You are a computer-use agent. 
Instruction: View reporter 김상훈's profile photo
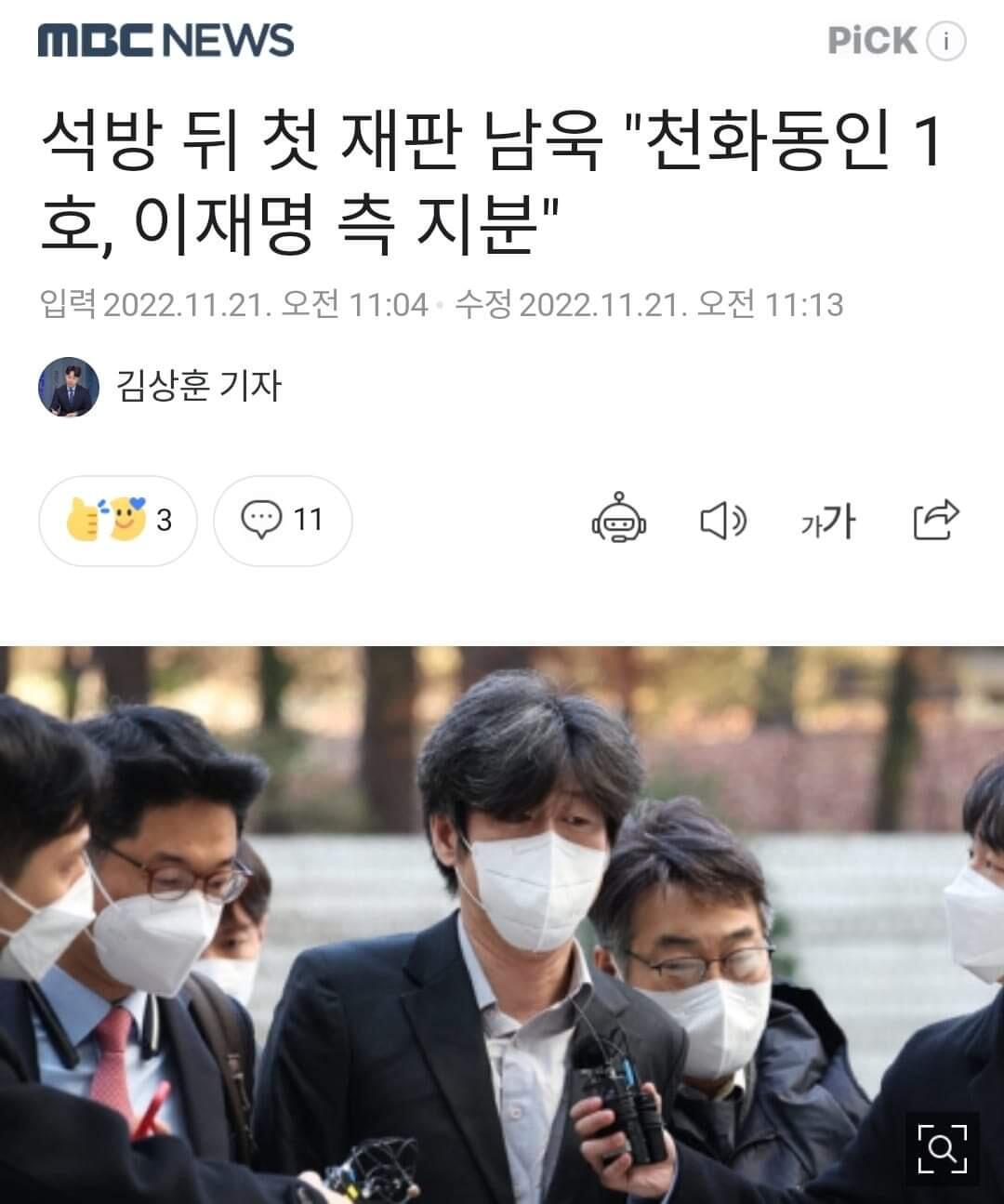68,386
